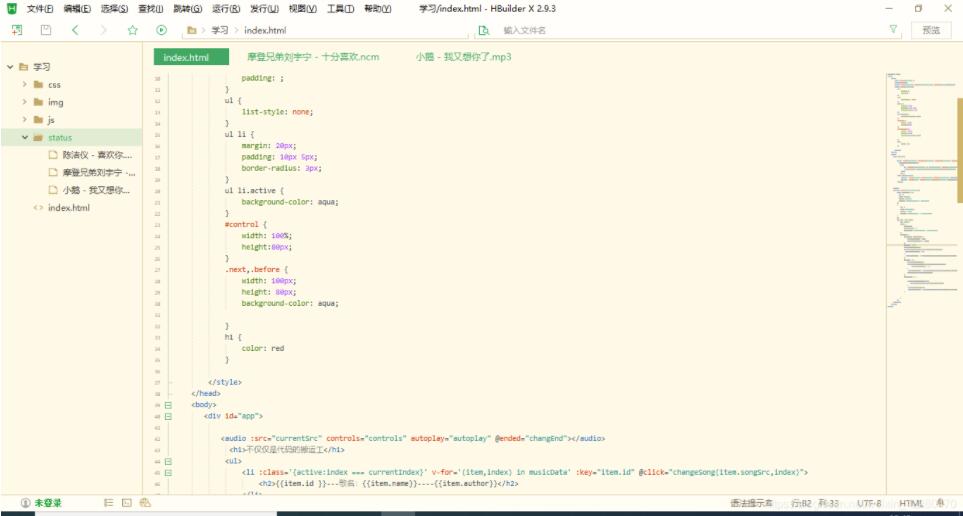This screenshot has height=516, width=963.
Task: Click the bell notification icon in status bar
Action: point(940,503)
